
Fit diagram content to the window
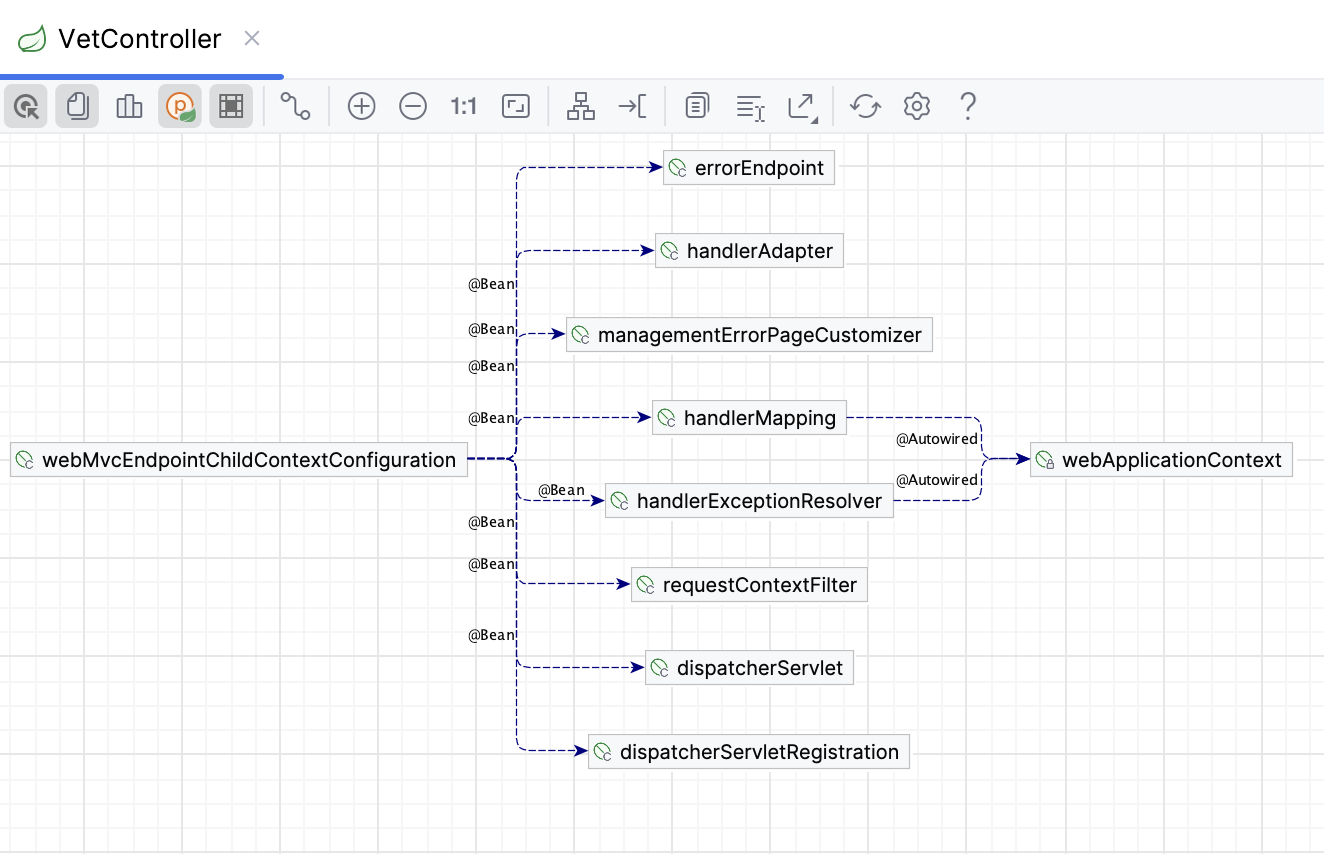pos(515,106)
